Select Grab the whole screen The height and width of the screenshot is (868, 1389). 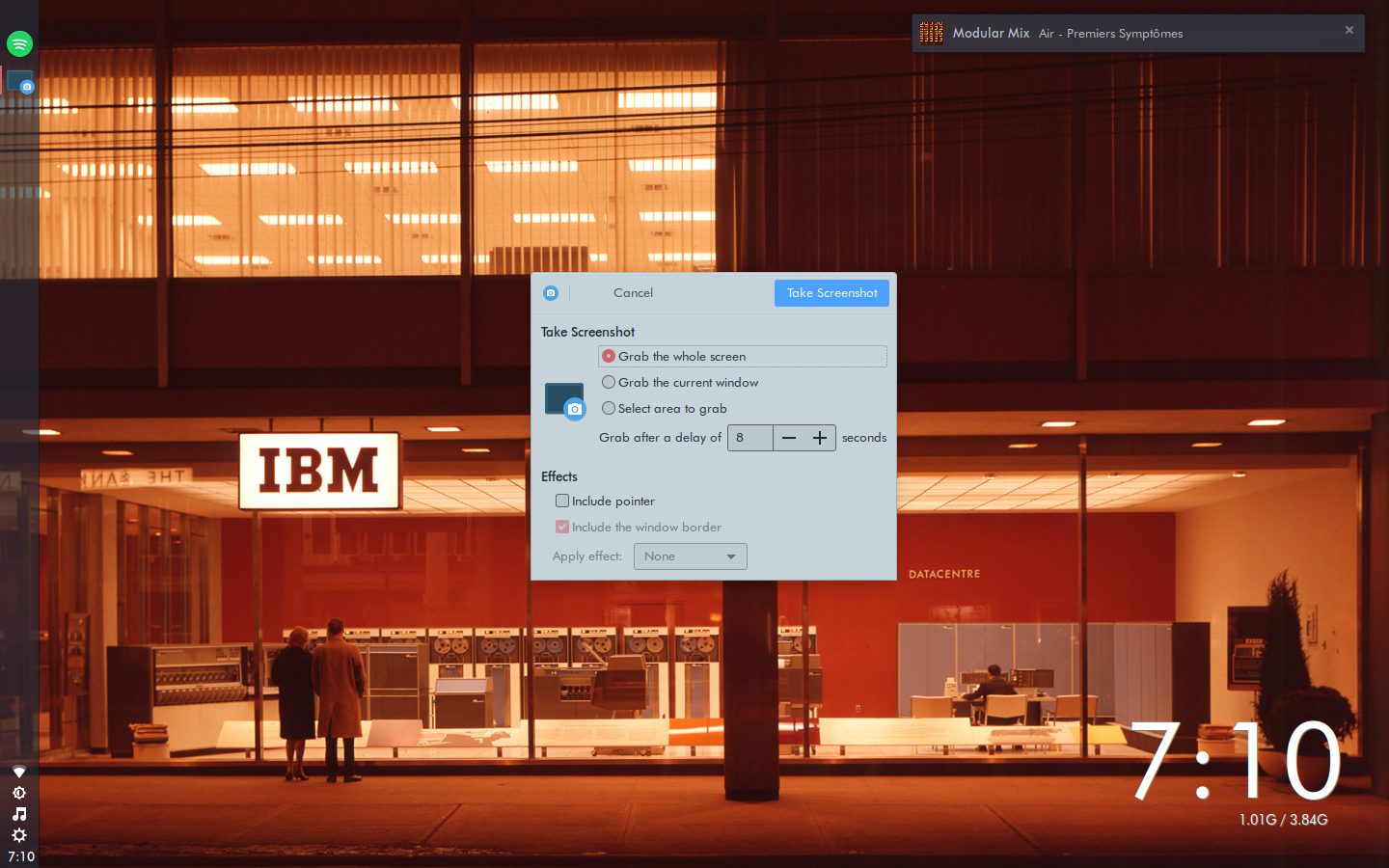pyautogui.click(x=743, y=357)
